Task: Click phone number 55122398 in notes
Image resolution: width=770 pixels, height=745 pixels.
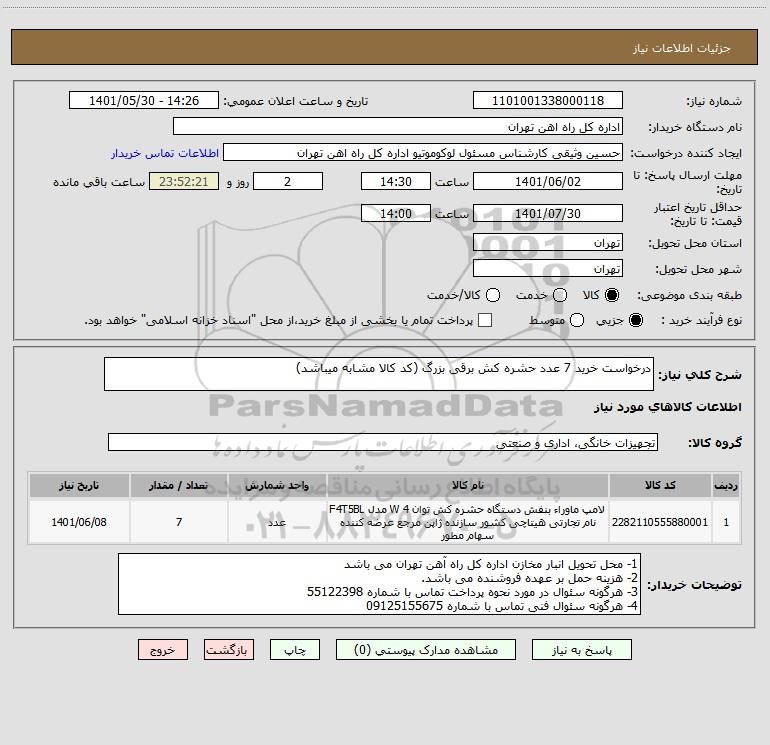Action: point(335,592)
